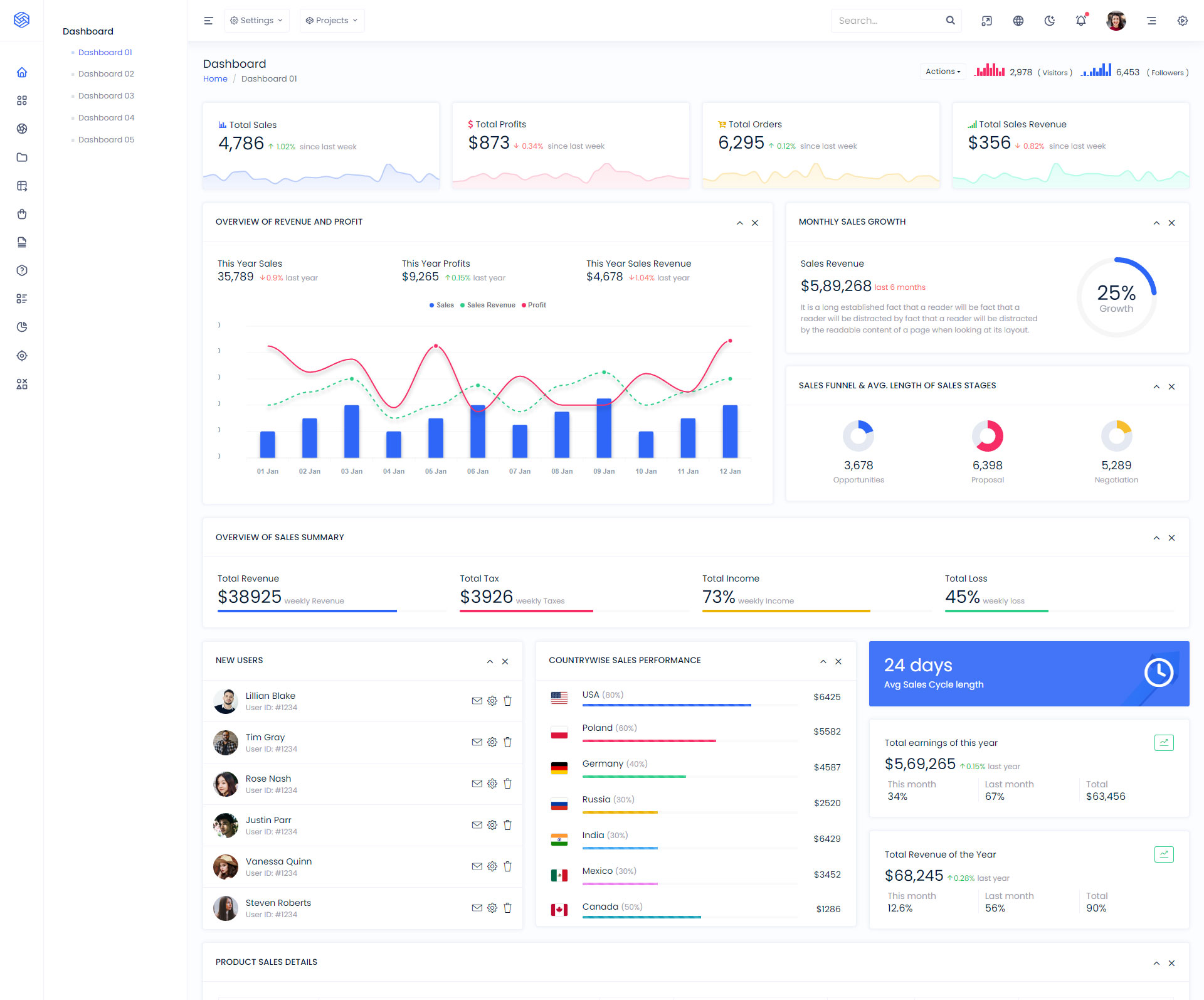Select Dashboard 03 in the side menu
Screen dimensions: 1204x1000
pyautogui.click(x=106, y=95)
